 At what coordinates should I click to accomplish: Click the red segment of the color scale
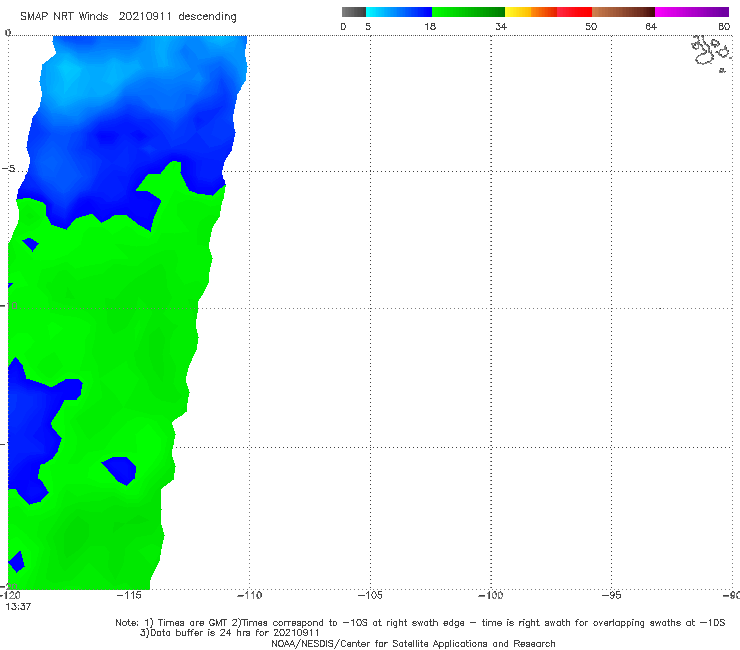[574, 12]
